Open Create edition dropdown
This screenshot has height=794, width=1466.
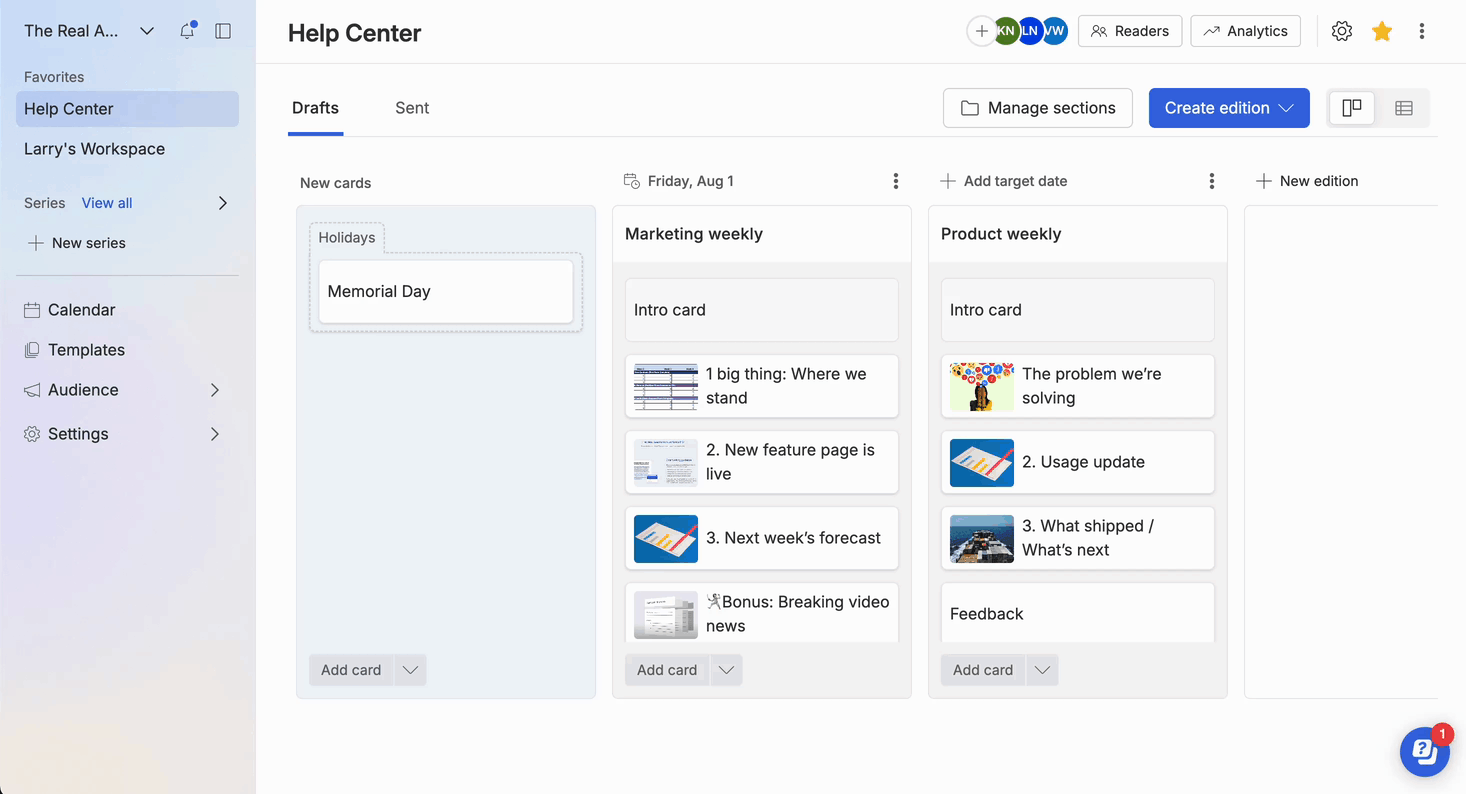click(1229, 108)
